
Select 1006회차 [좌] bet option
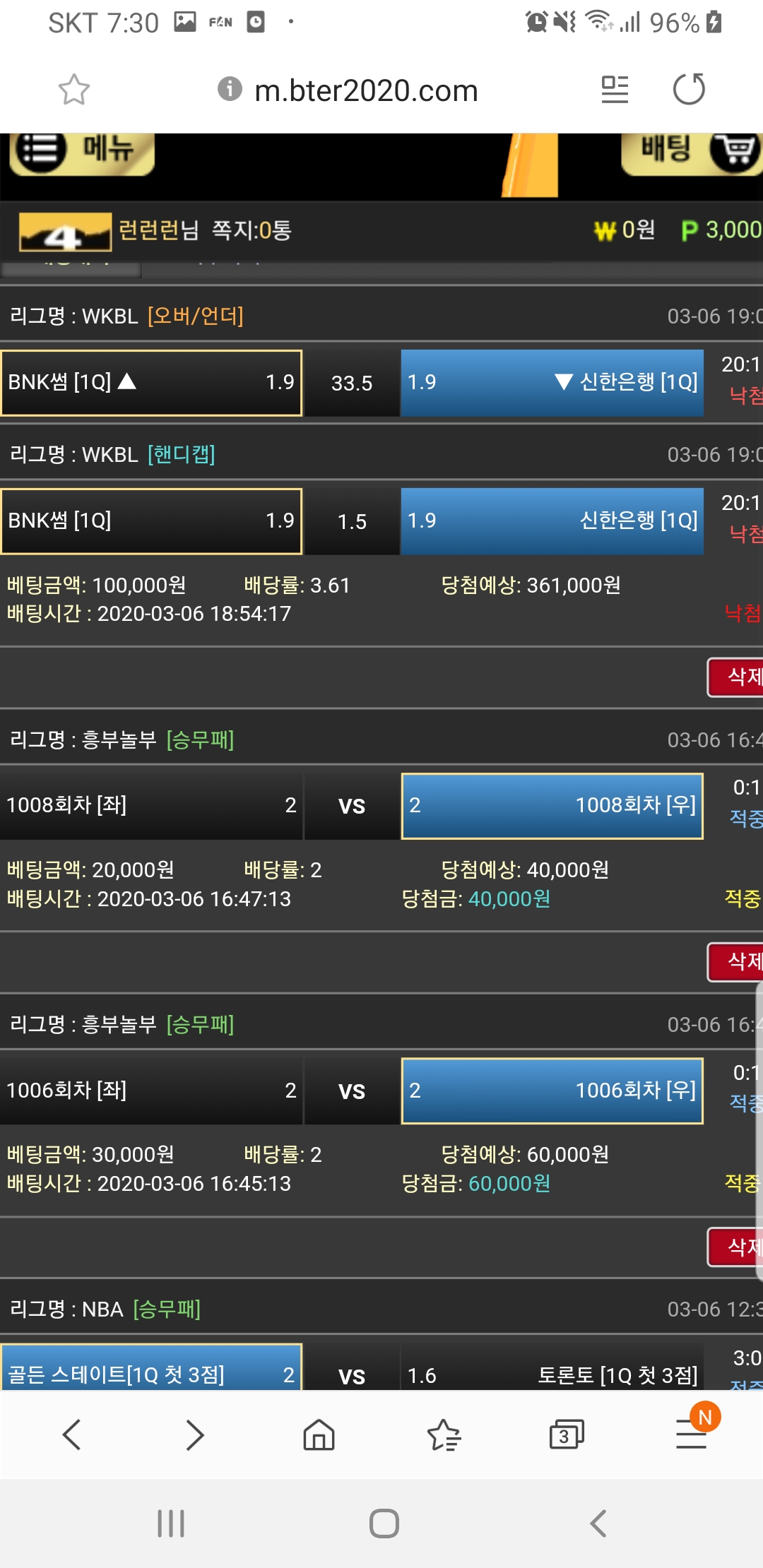pos(151,1091)
